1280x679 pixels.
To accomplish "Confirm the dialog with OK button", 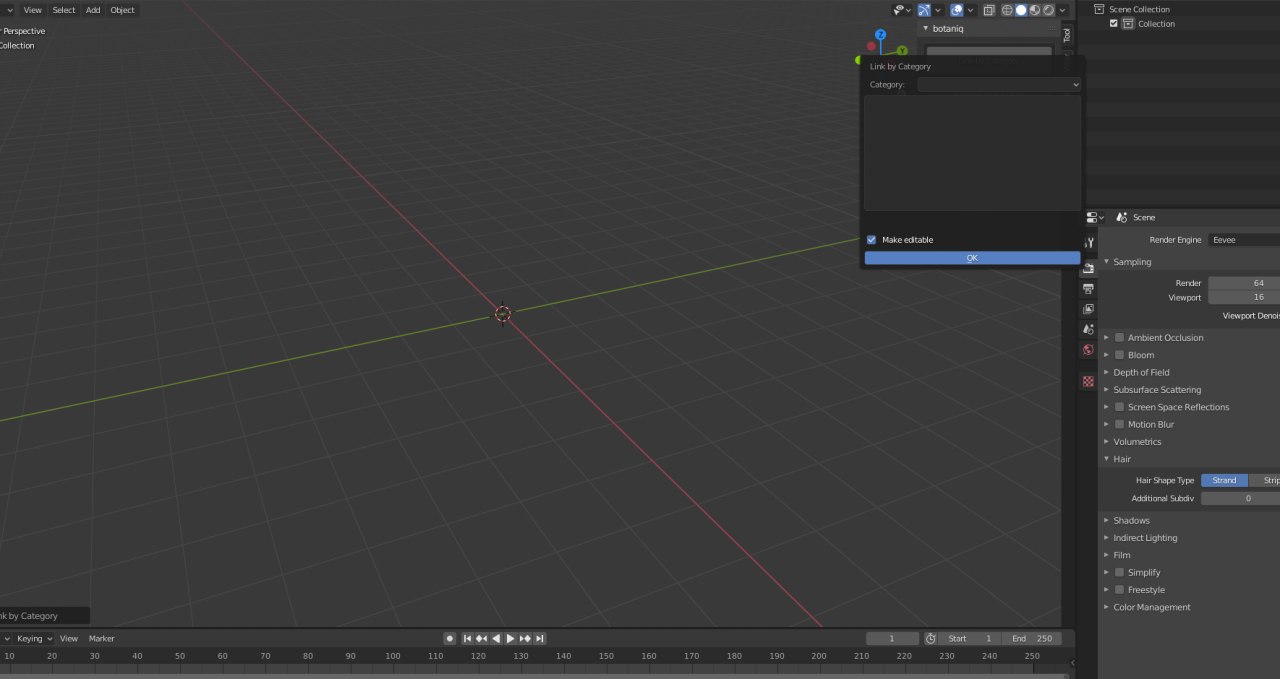I will [x=972, y=258].
